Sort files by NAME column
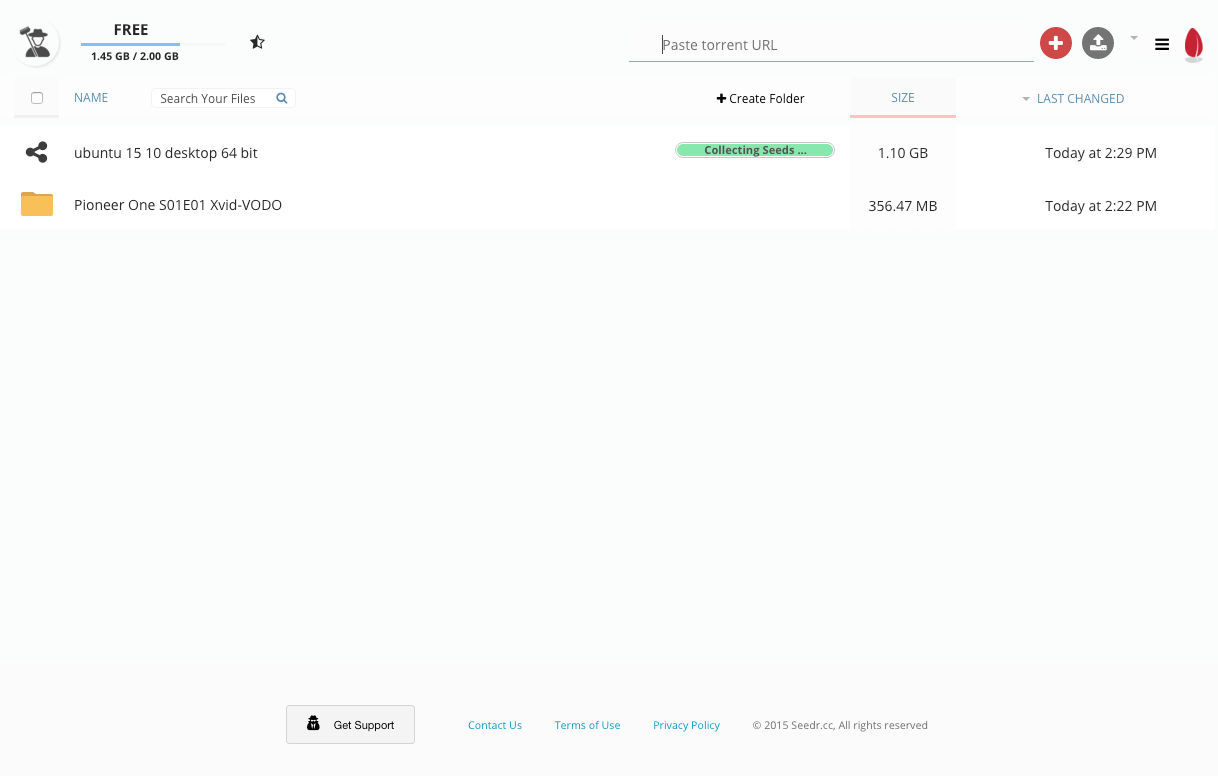 [91, 98]
